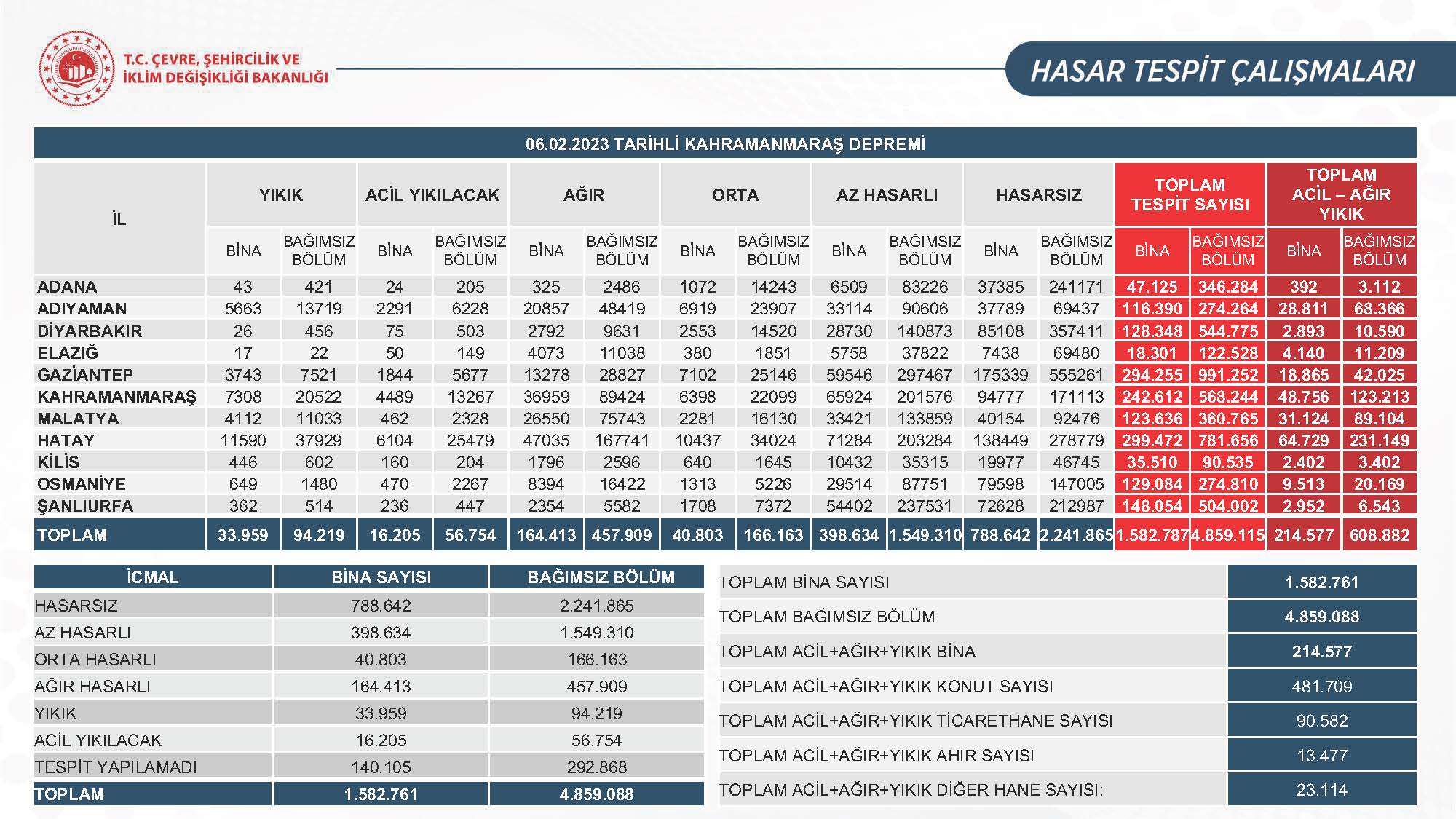
Task: Click the Hasar Tespit Çalışmaları title banner
Action: [1222, 71]
